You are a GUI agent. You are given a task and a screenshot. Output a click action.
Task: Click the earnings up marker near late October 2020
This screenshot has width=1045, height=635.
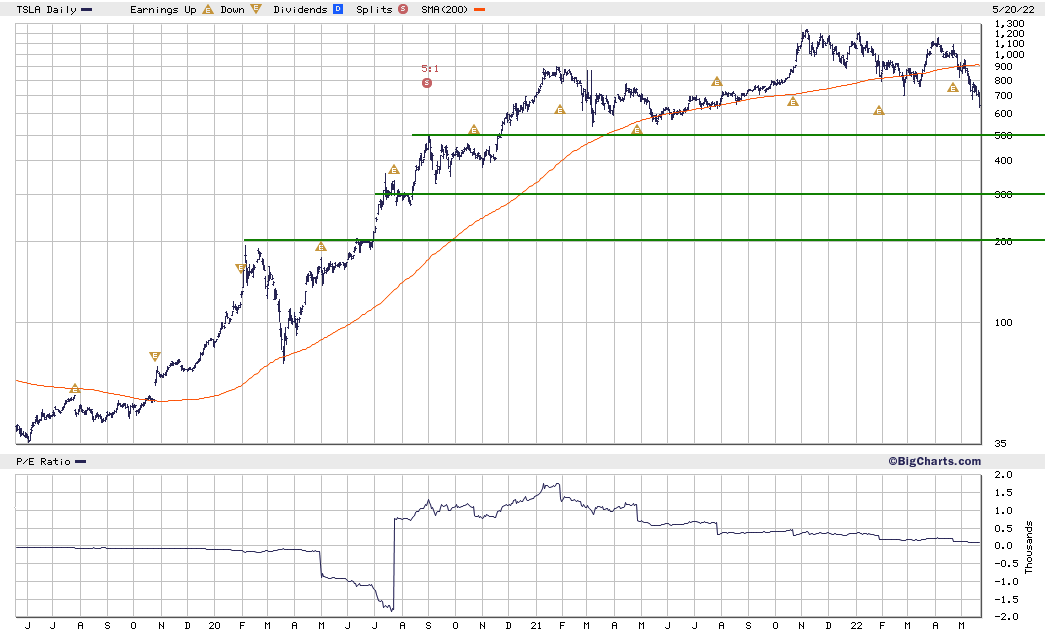coord(474,129)
